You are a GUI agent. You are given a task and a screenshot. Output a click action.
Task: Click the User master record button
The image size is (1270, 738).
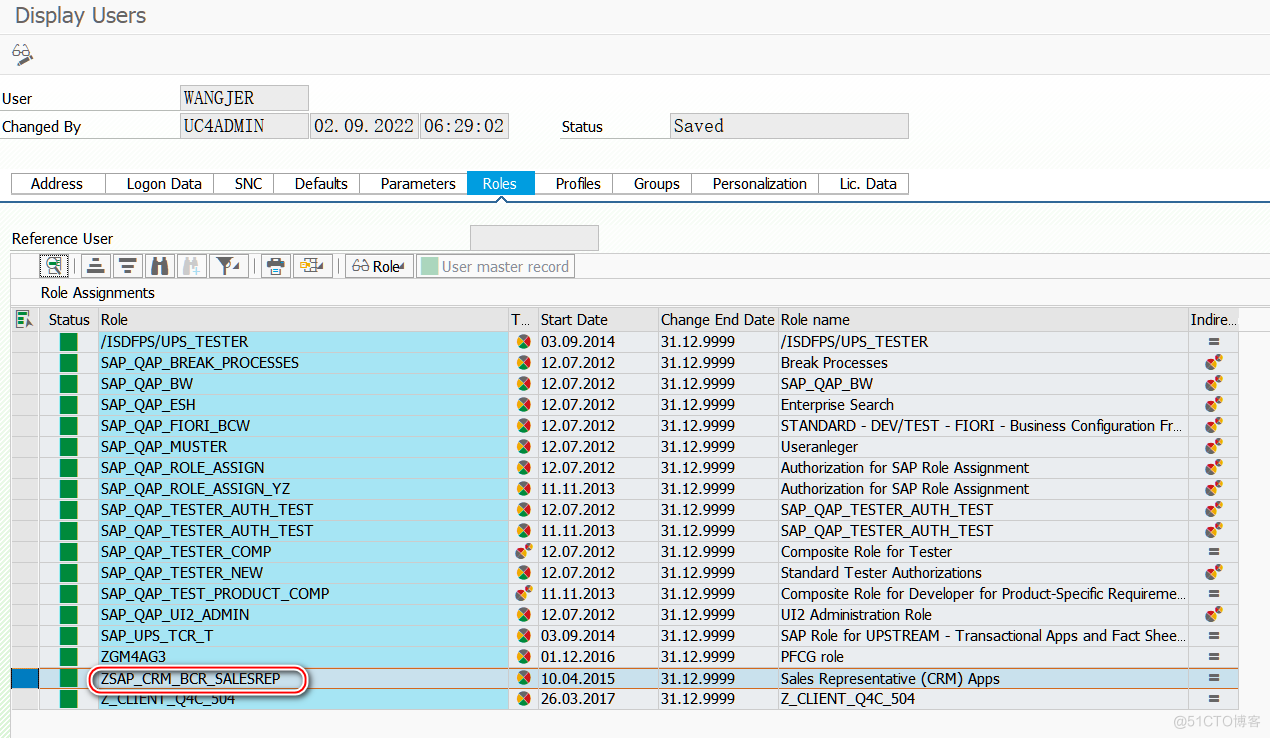click(495, 265)
